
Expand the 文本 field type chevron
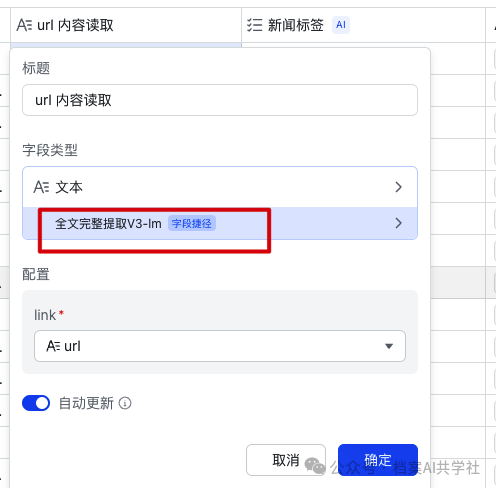tap(398, 187)
